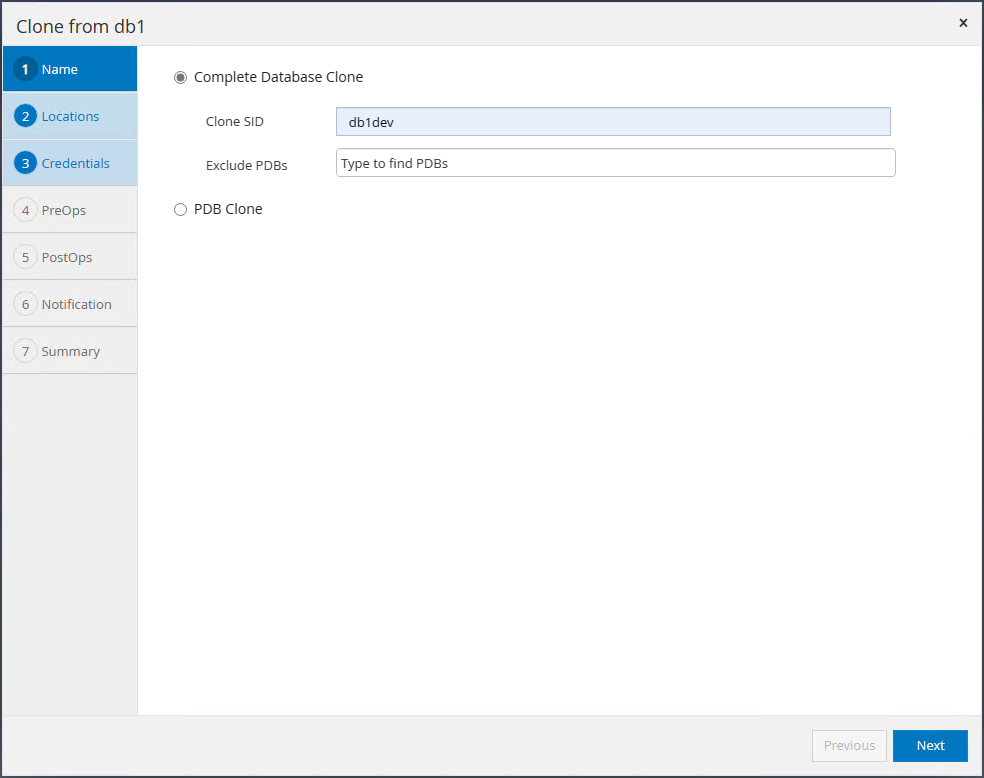Click the number 3 circle beside Credentials
The height and width of the screenshot is (778, 984).
(x=26, y=163)
